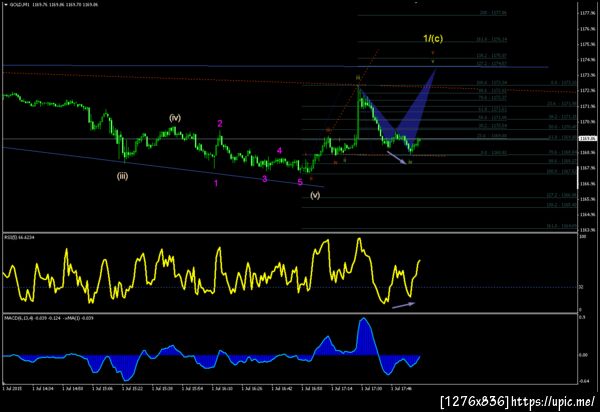
Task: Select the current price tag on price axis
Action: click(588, 138)
